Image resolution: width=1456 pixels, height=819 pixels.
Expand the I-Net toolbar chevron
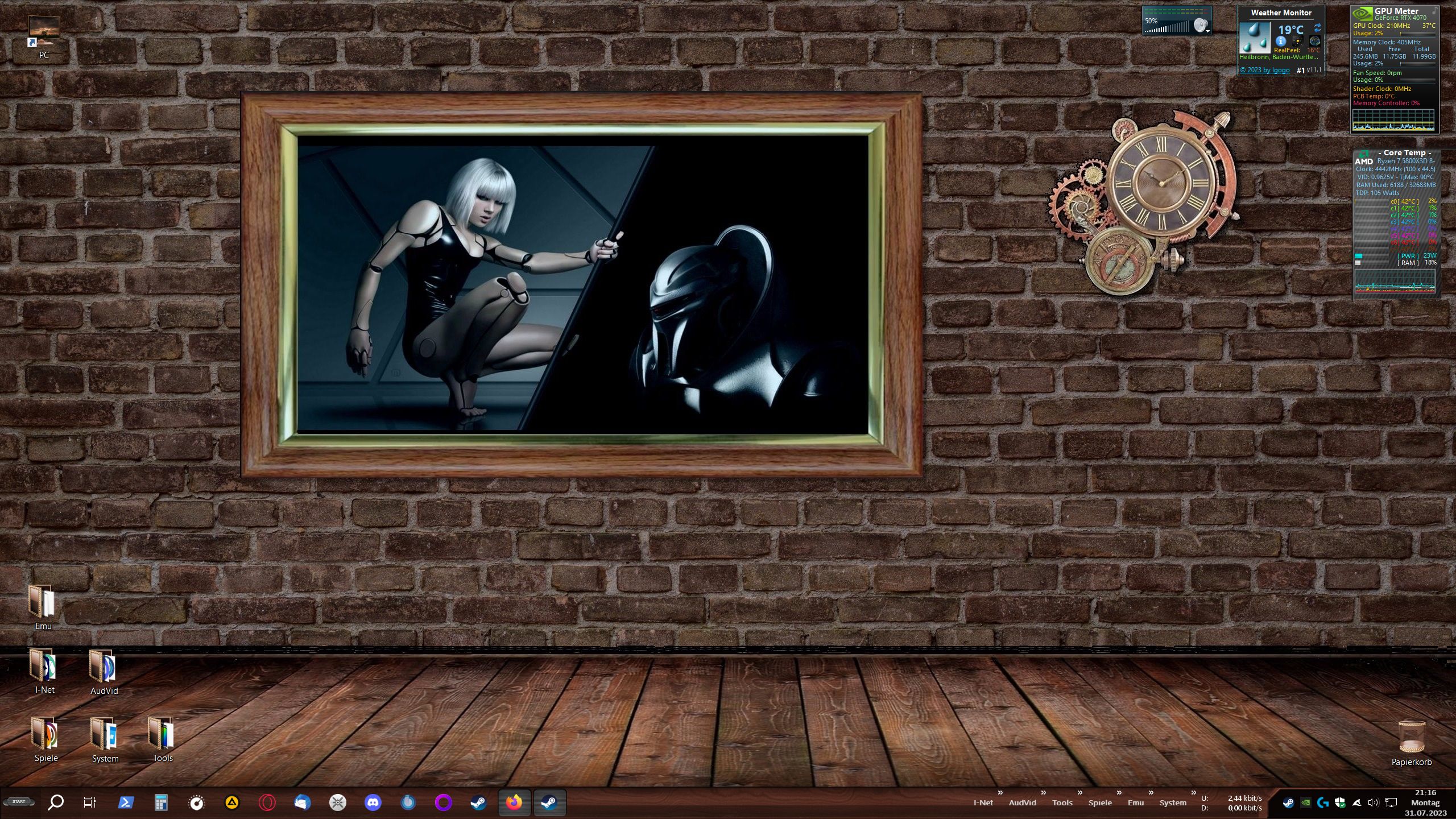[x=1000, y=792]
